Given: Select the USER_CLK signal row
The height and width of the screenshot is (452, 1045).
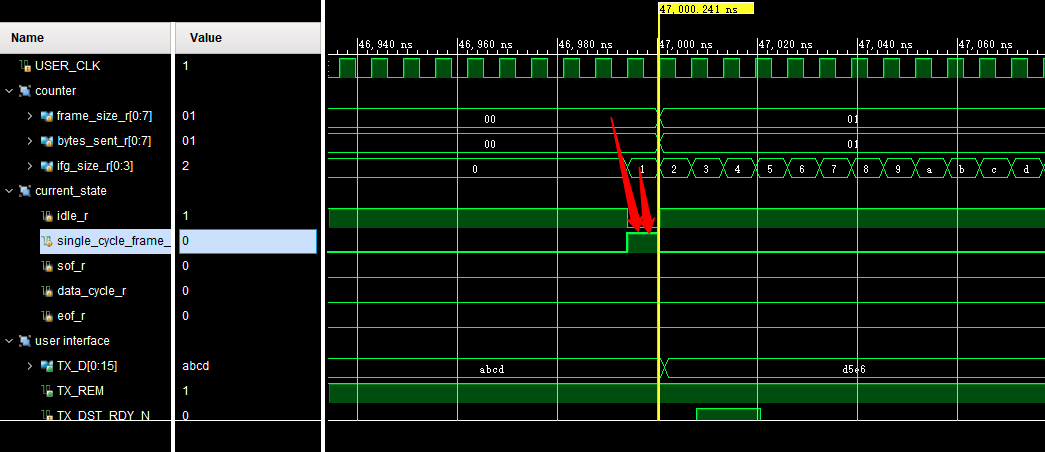Looking at the screenshot, I should (87, 66).
